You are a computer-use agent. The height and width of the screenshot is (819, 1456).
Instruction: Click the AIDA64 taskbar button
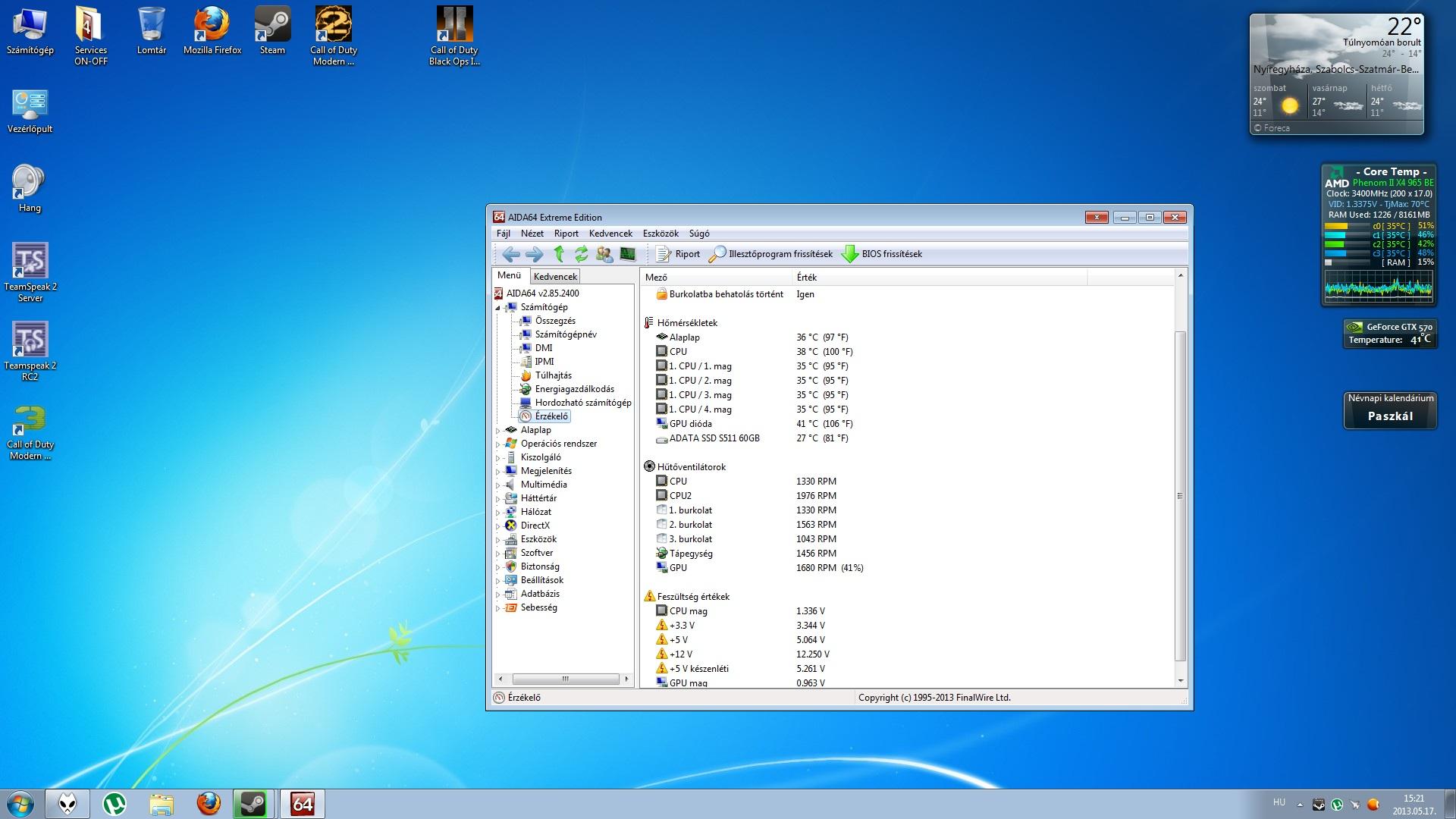(x=303, y=804)
